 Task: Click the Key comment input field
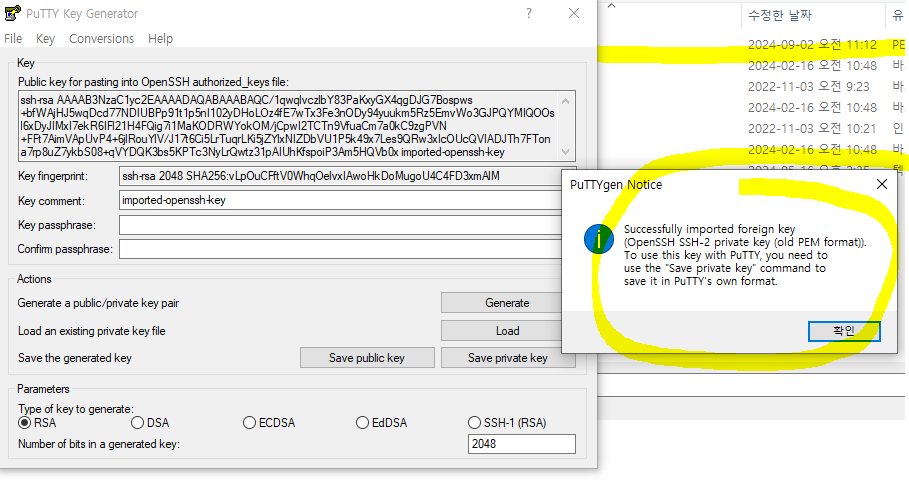point(340,200)
